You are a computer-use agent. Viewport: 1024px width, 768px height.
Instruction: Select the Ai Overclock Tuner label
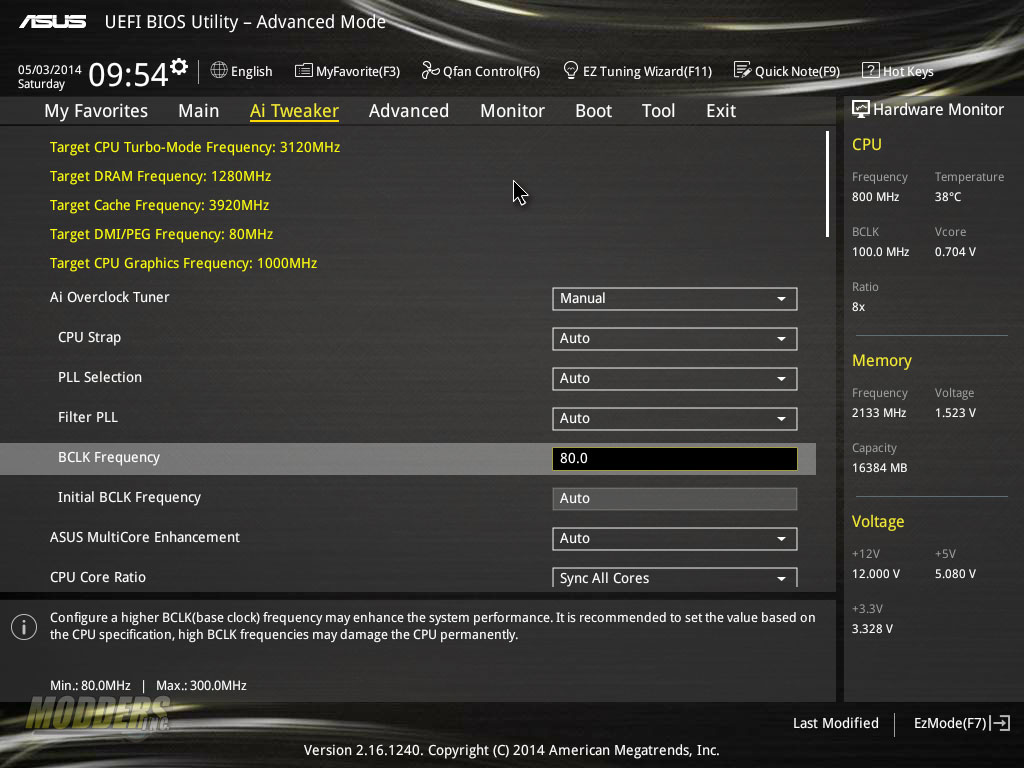point(110,297)
